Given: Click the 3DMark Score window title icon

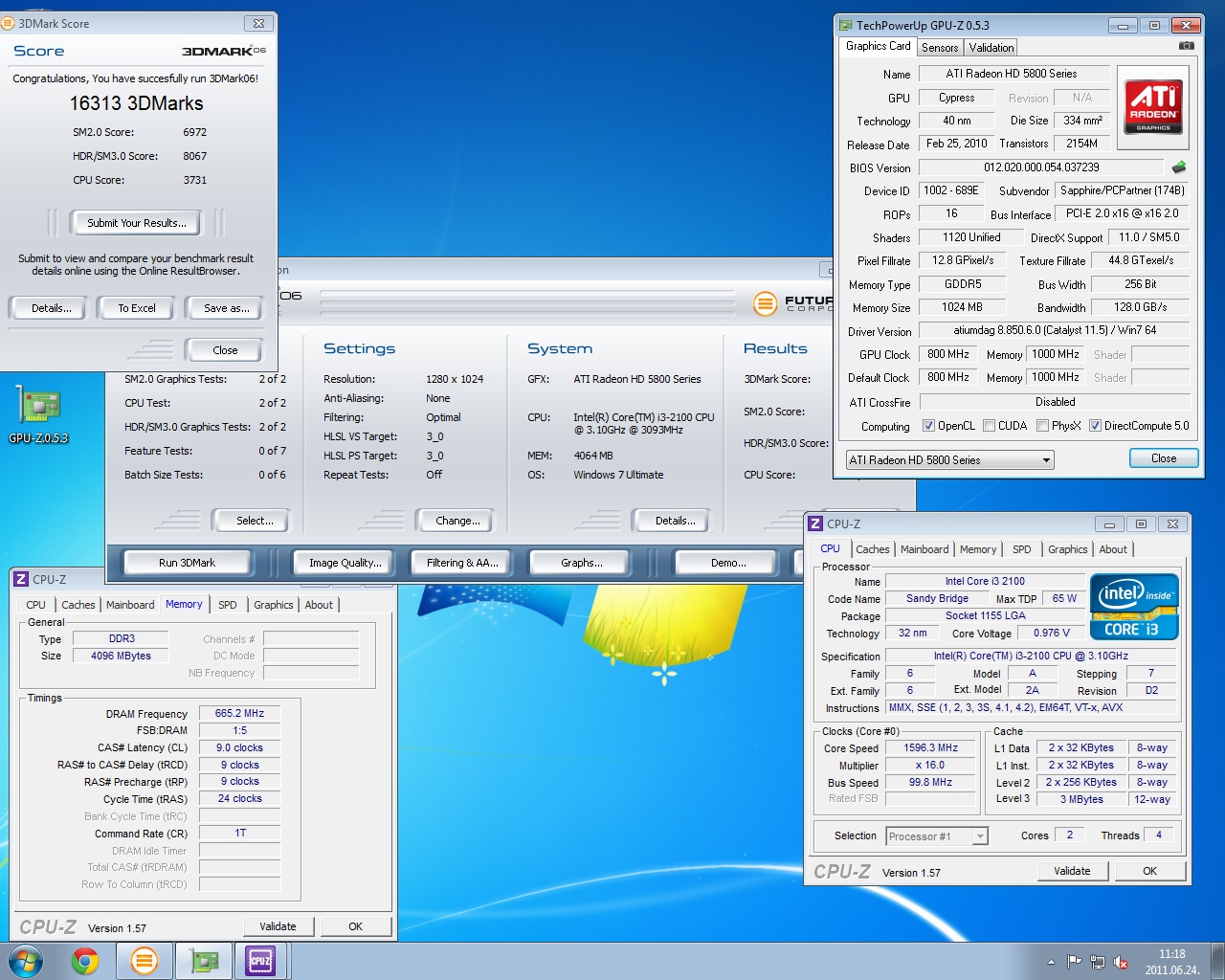Looking at the screenshot, I should pos(9,23).
